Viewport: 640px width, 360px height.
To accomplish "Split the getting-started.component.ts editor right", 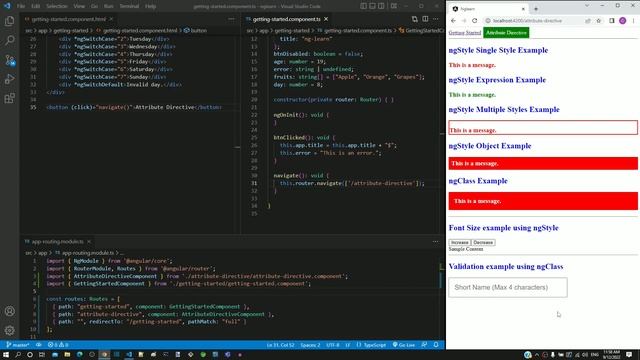I will [425, 19].
